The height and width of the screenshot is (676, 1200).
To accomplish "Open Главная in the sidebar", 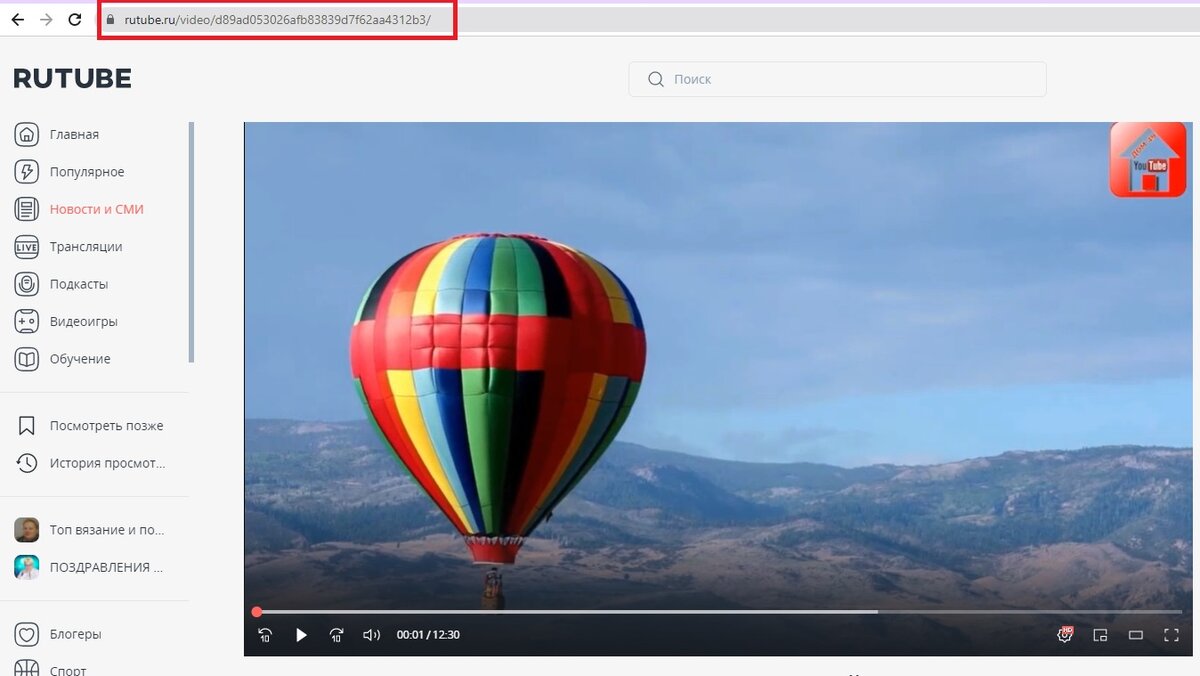I will point(74,135).
